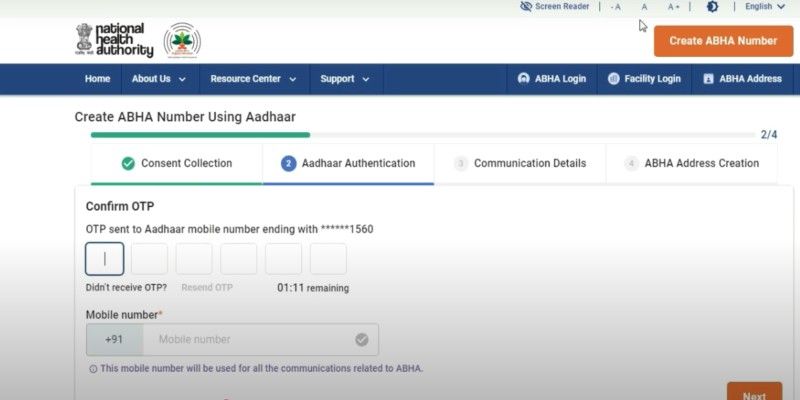Focus the first OTP digit box
800x400 pixels.
click(x=105, y=259)
